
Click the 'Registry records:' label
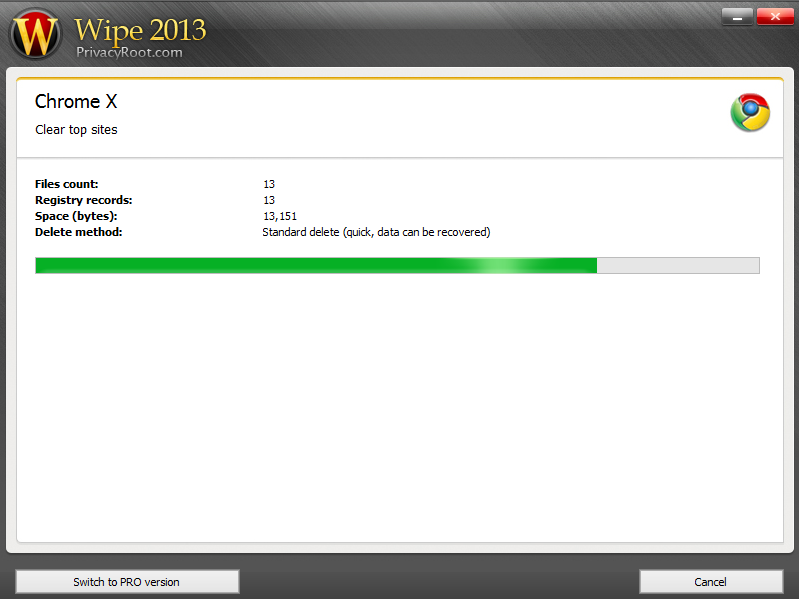pos(84,200)
